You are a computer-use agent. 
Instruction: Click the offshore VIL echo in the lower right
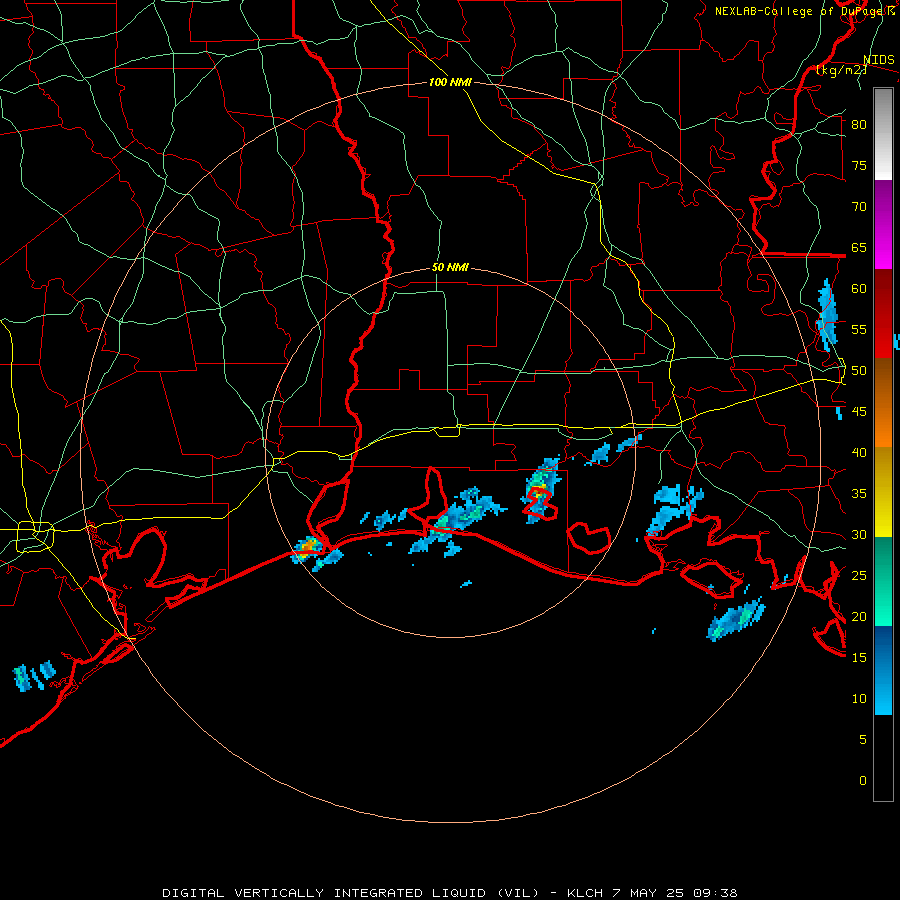[x=736, y=619]
